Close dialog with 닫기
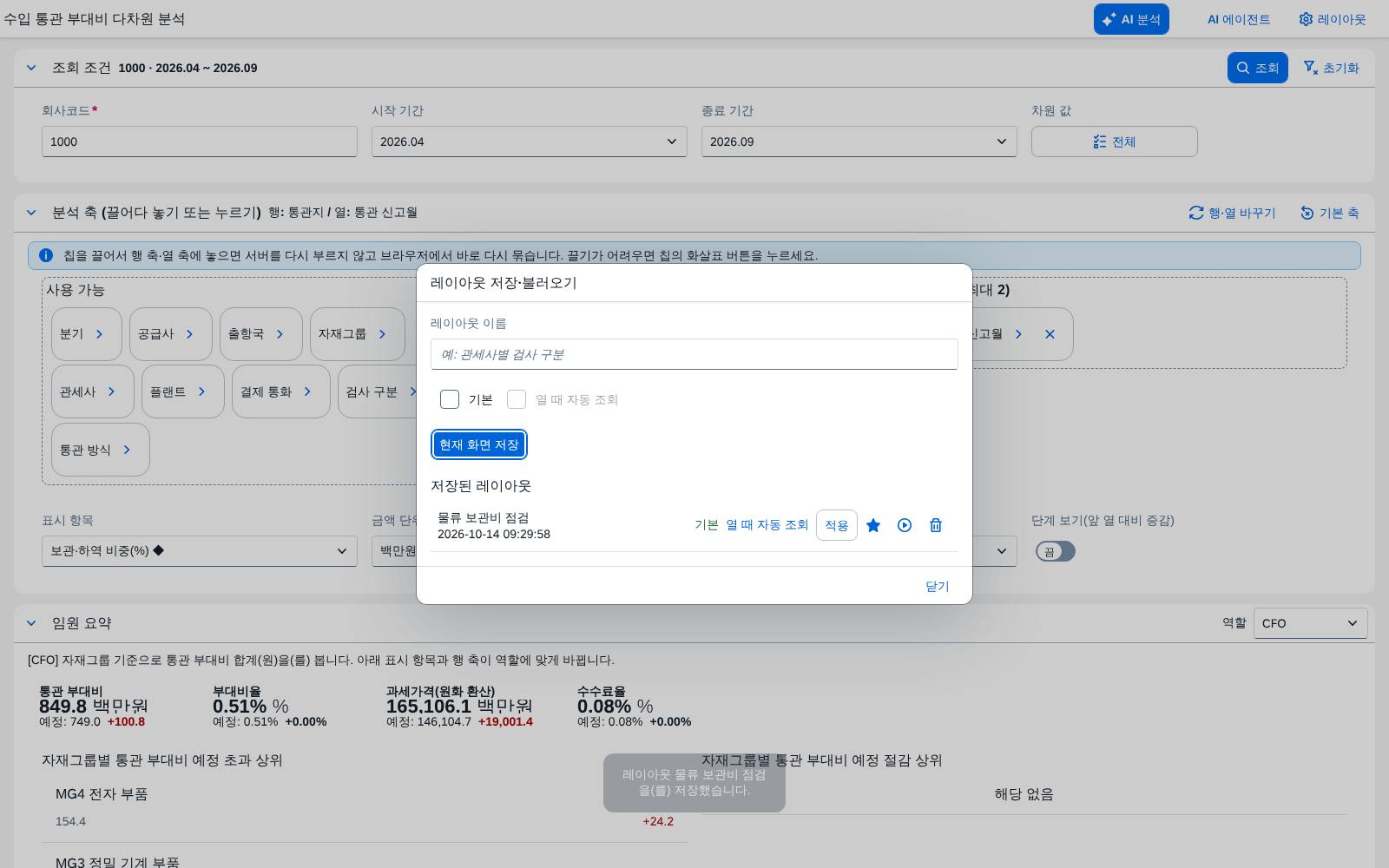Viewport: 1389px width, 868px height. [938, 586]
